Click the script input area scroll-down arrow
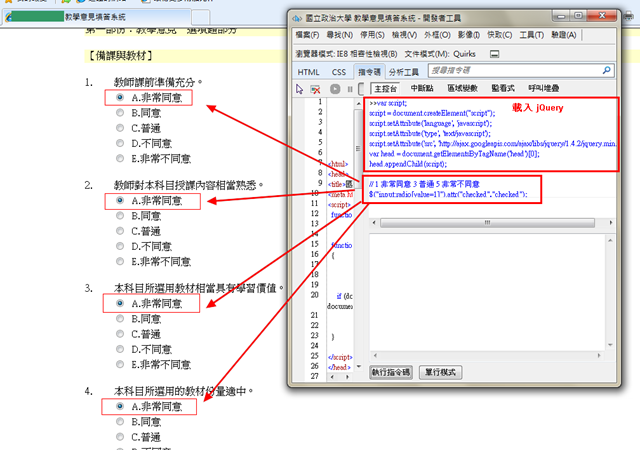Viewport: 640px width, 450px height. (x=610, y=345)
